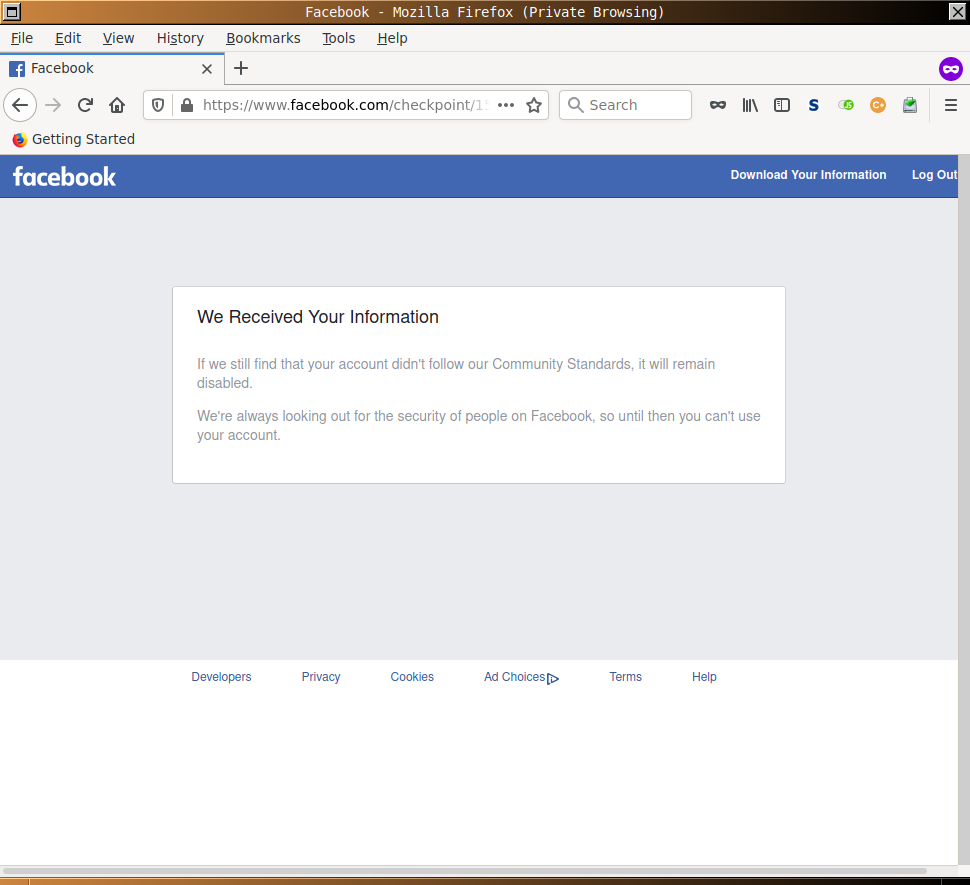Select the Facebook browser tab
970x885 pixels.
point(111,69)
